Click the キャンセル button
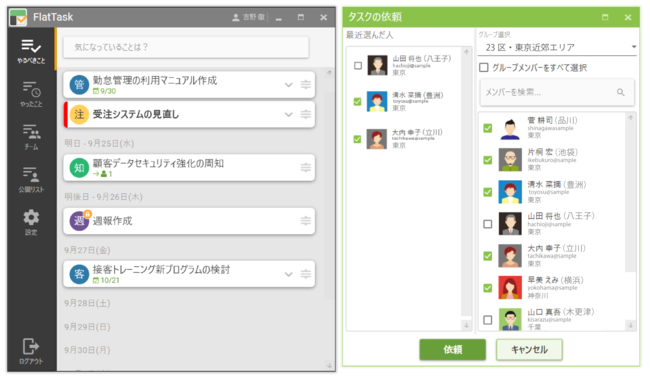The height and width of the screenshot is (378, 650). point(529,349)
